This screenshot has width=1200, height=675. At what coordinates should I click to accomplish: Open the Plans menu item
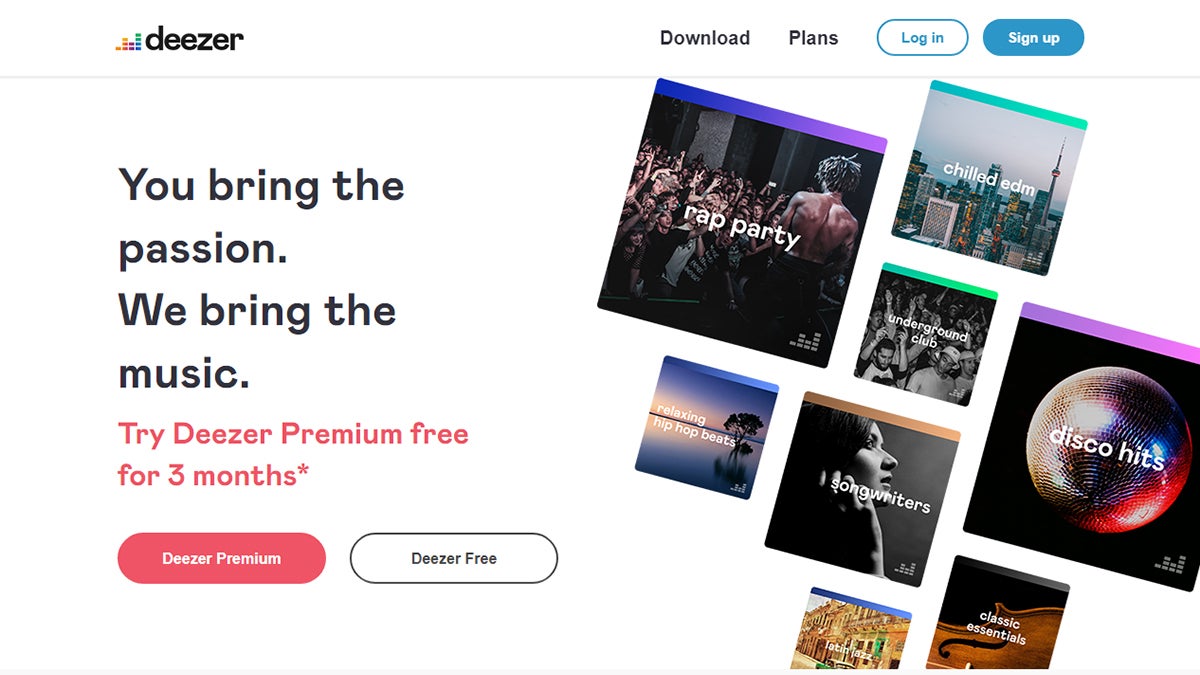[x=813, y=38]
